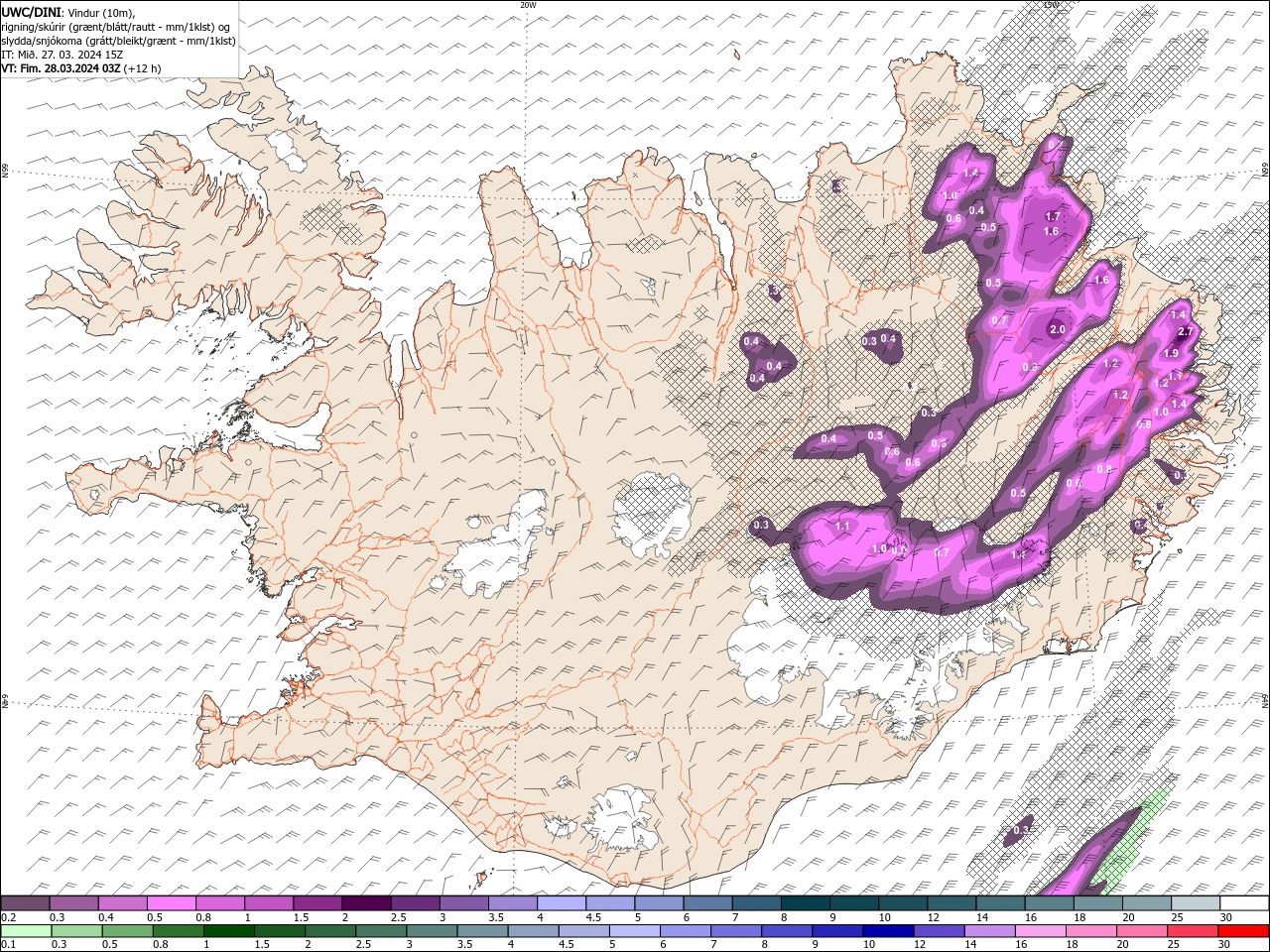1270x952 pixels.
Task: Select the upper legend swatch between 12 and 14
Action: [x=952, y=903]
